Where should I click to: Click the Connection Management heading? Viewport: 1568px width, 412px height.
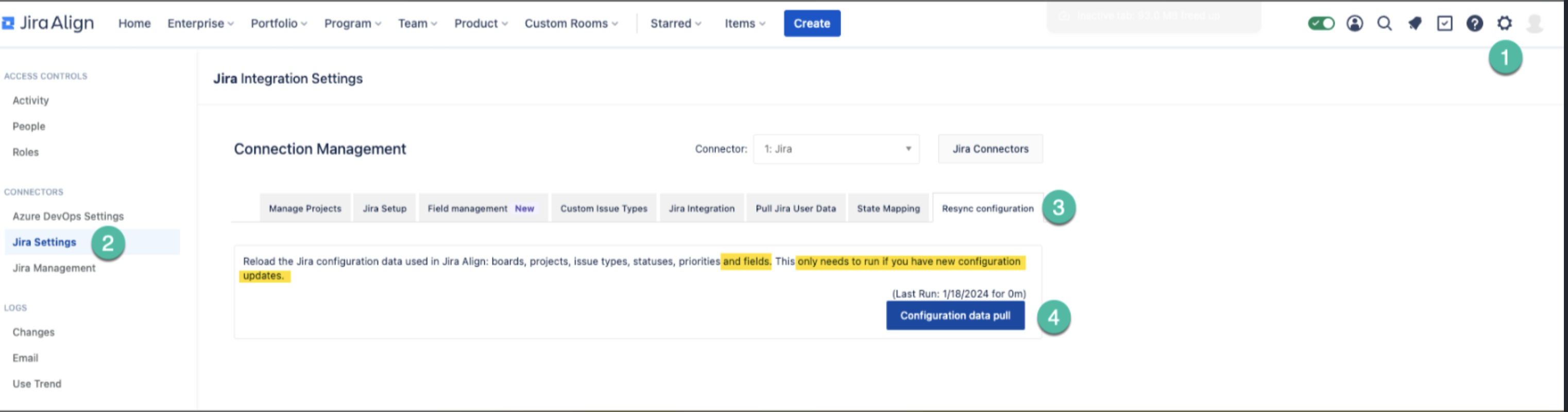pos(319,149)
